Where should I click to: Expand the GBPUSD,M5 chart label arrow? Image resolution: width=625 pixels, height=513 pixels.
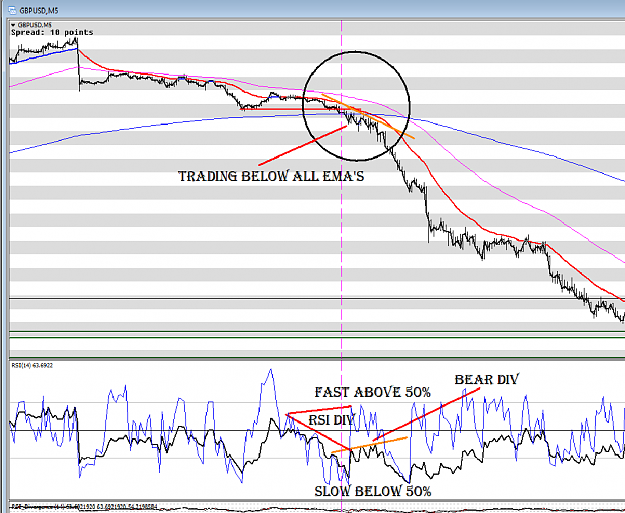click(13, 25)
